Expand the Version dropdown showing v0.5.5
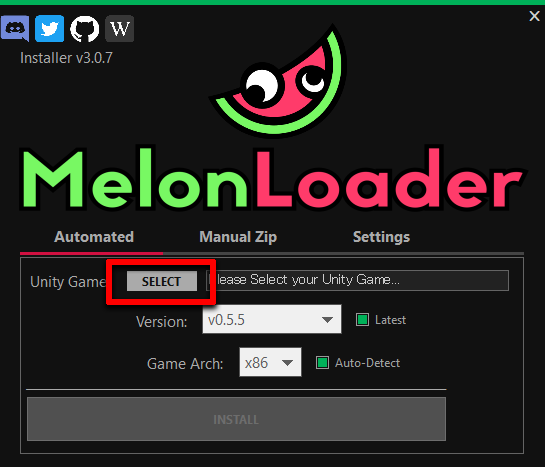The height and width of the screenshot is (467, 545). coord(272,319)
